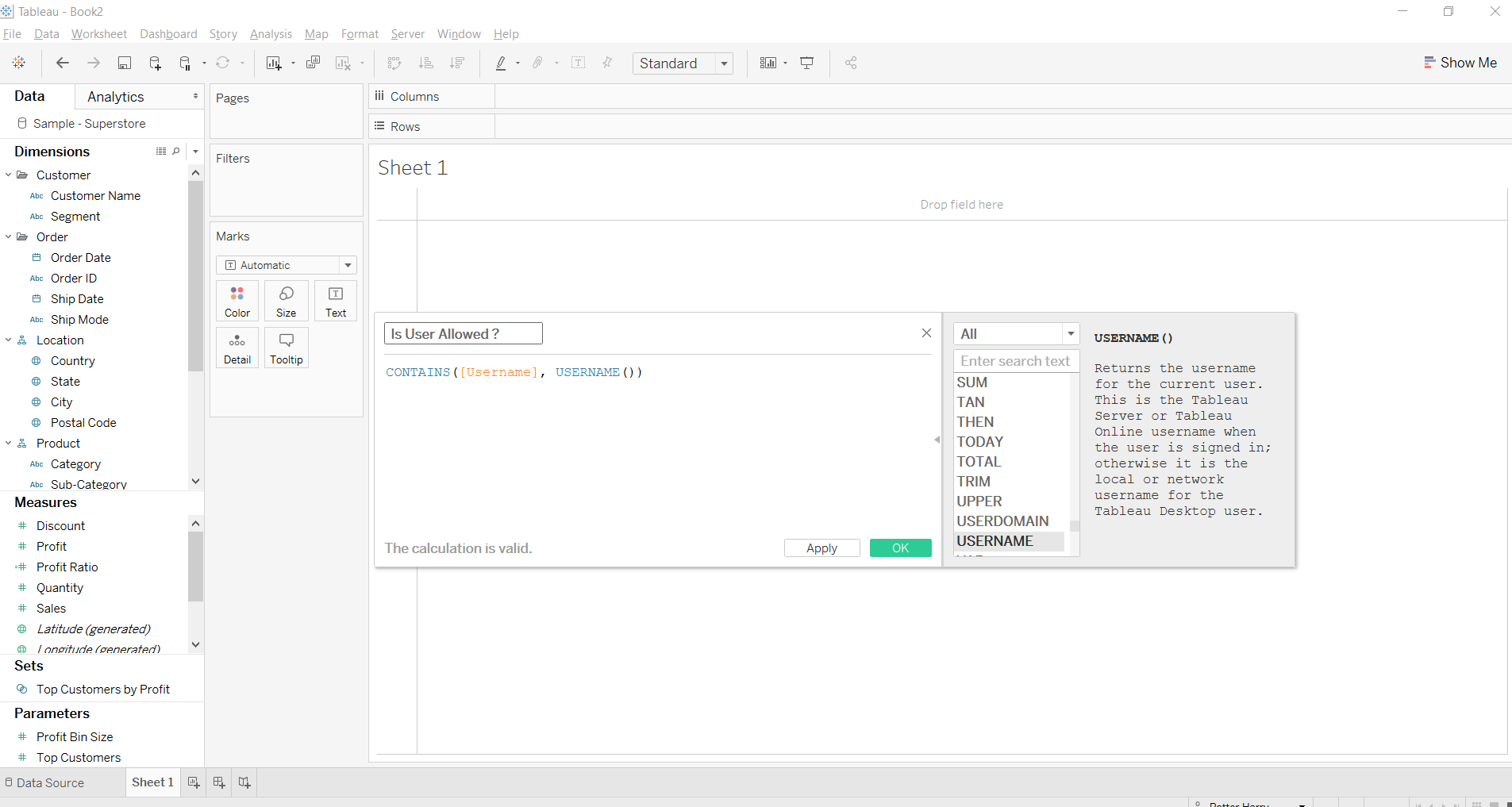Click the Apply button
1512x807 pixels.
coord(821,548)
